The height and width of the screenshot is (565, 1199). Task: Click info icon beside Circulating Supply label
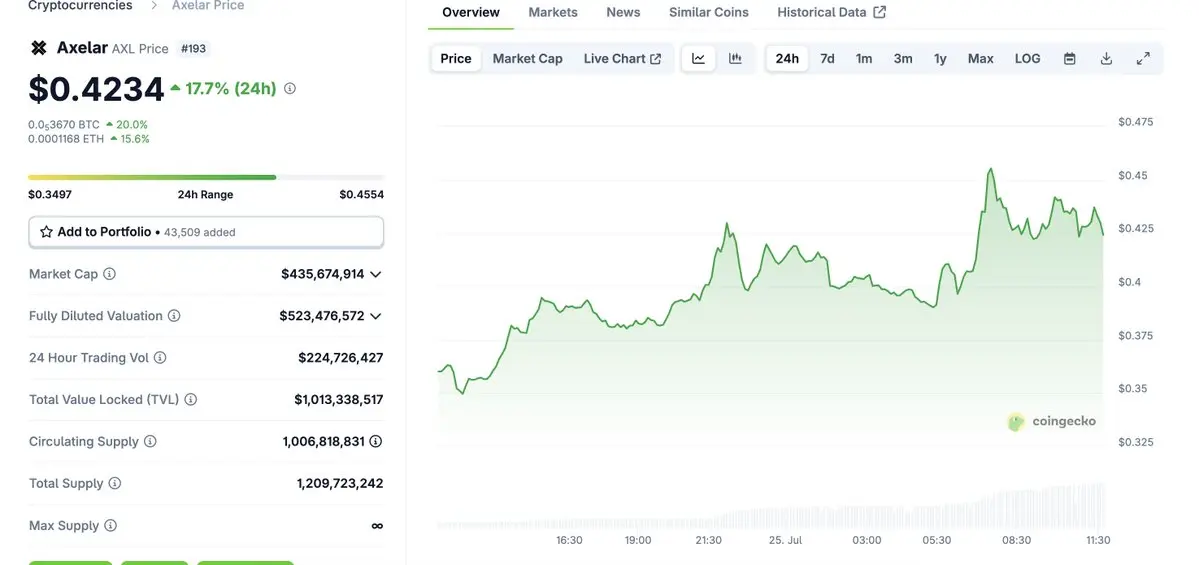pyautogui.click(x=150, y=441)
